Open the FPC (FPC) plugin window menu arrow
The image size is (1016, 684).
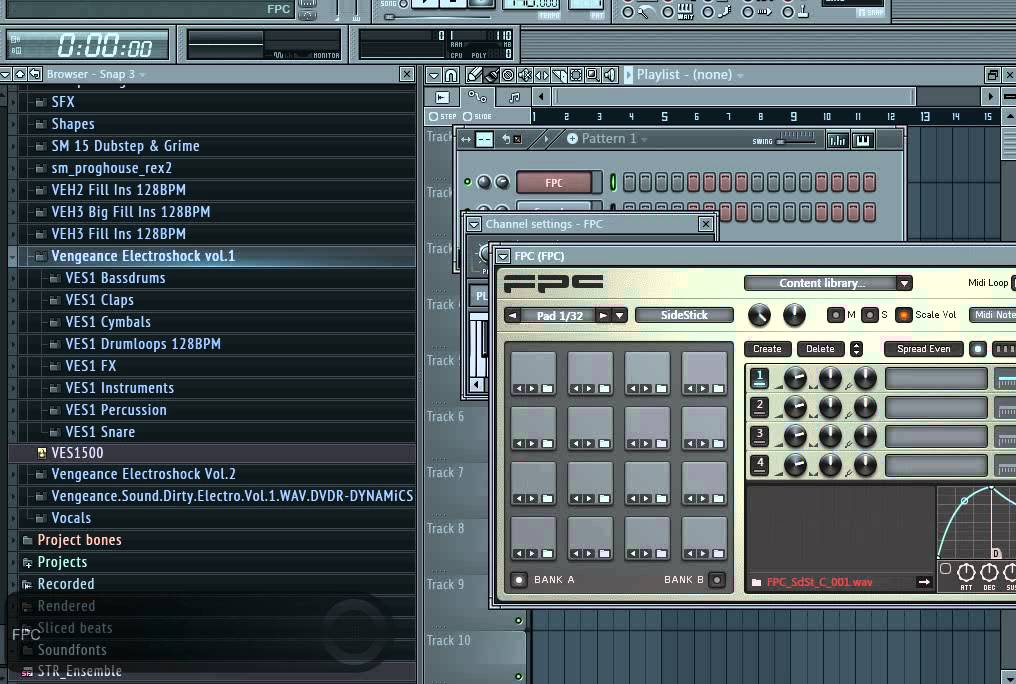point(503,256)
